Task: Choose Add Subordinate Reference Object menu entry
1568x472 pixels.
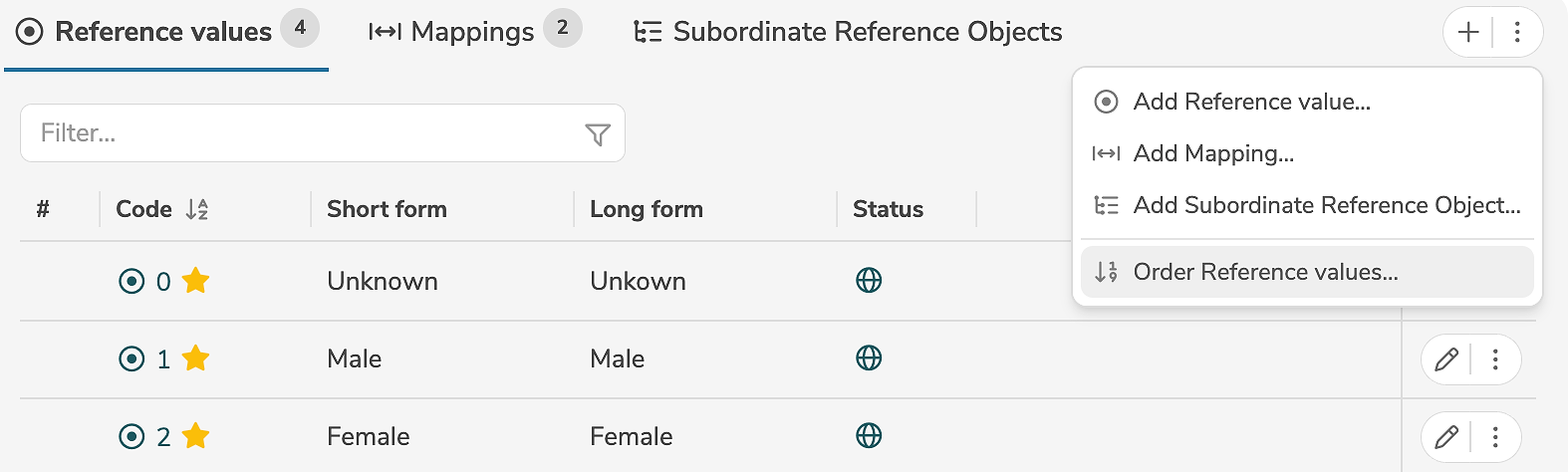Action: (1326, 205)
